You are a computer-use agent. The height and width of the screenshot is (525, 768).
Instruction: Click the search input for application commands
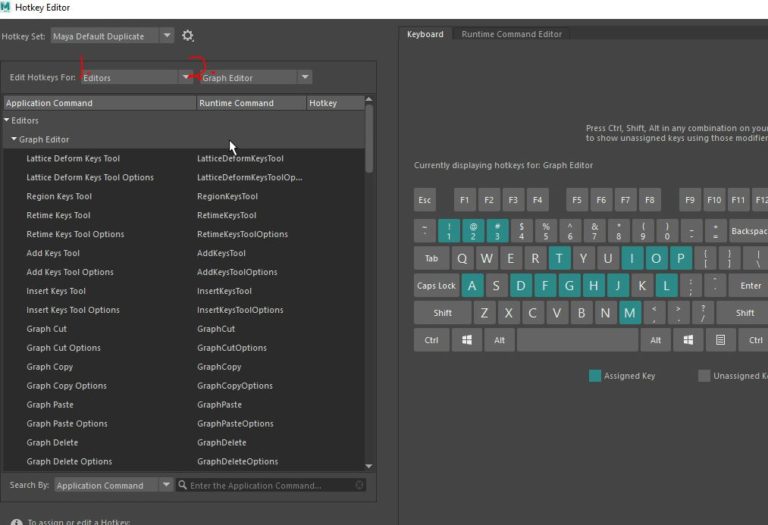270,485
